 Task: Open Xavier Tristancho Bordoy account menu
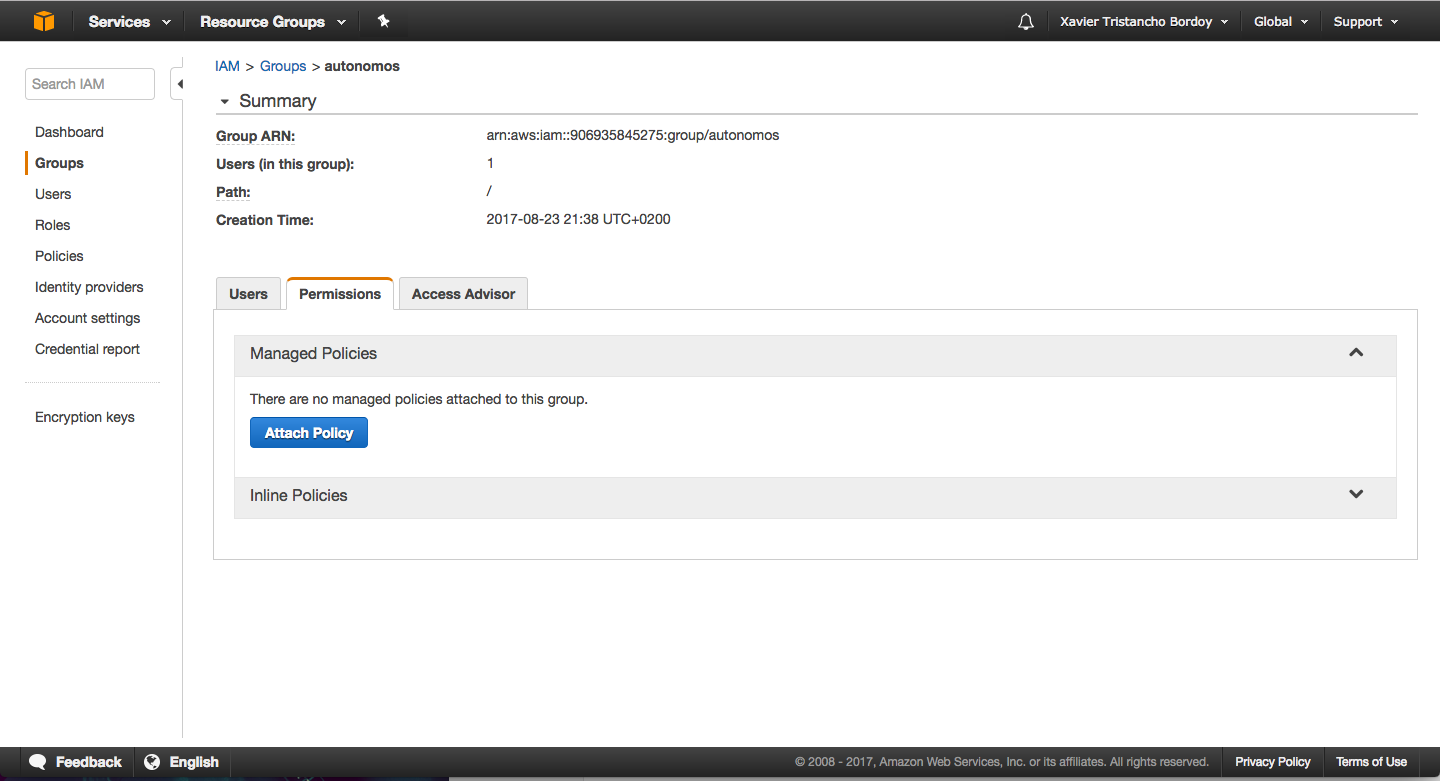pos(1144,21)
